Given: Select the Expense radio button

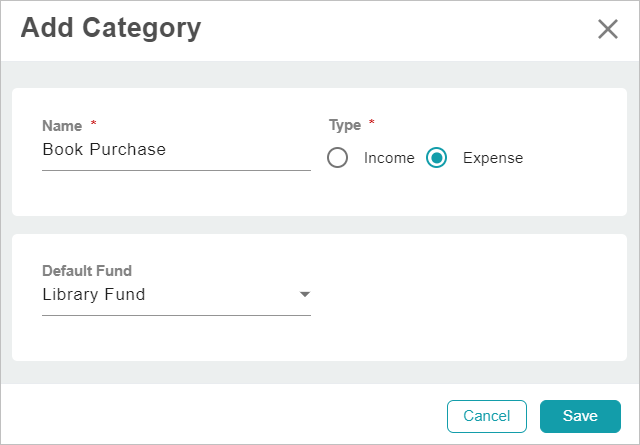Looking at the screenshot, I should click(436, 158).
